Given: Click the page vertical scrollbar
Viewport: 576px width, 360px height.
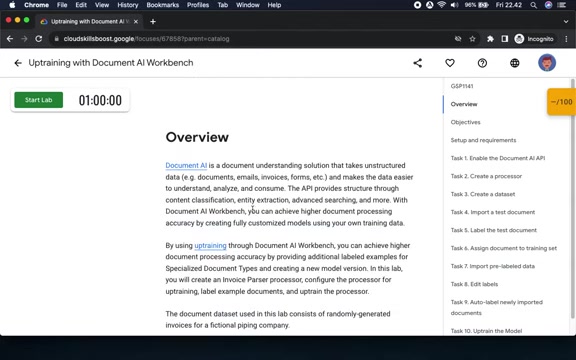Looking at the screenshot, I should 572,198.
